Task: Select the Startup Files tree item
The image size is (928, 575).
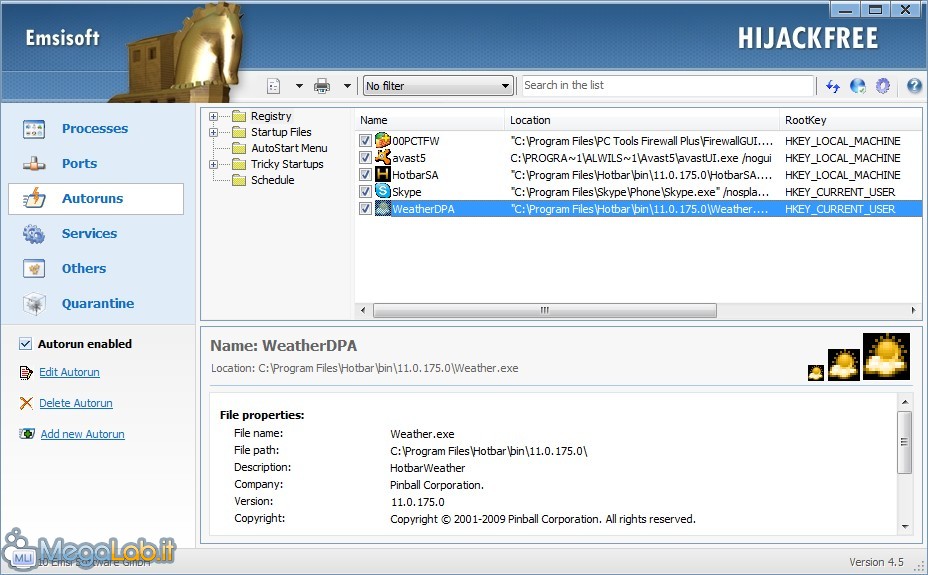Action: (281, 132)
